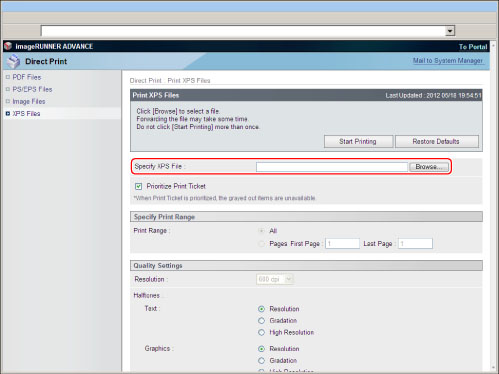Click the Last Updated timestamp text
Viewport: 499px width, 374px height.
[433, 96]
